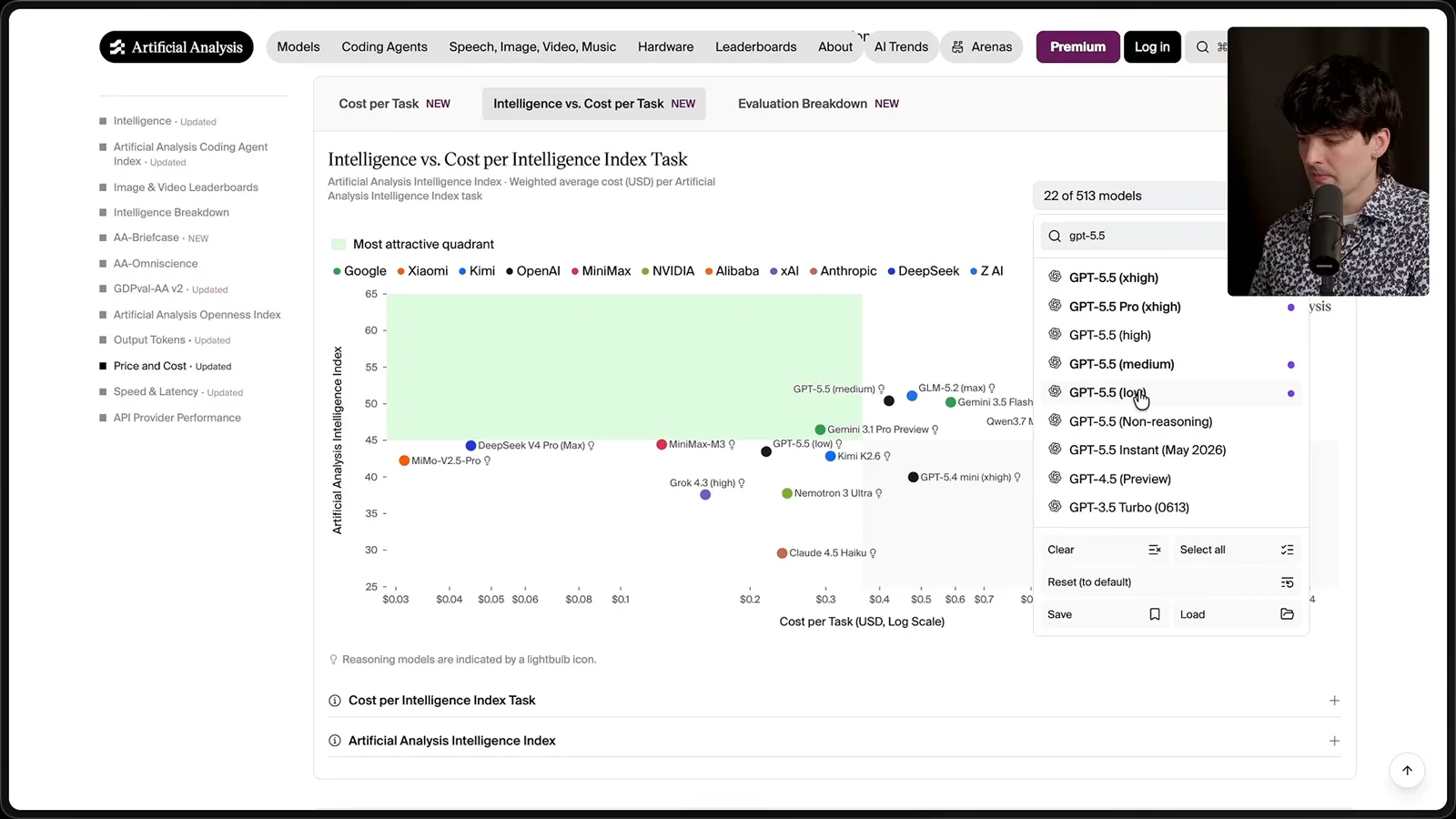
Task: Open Coding Agents in top navigation
Action: pos(384,47)
